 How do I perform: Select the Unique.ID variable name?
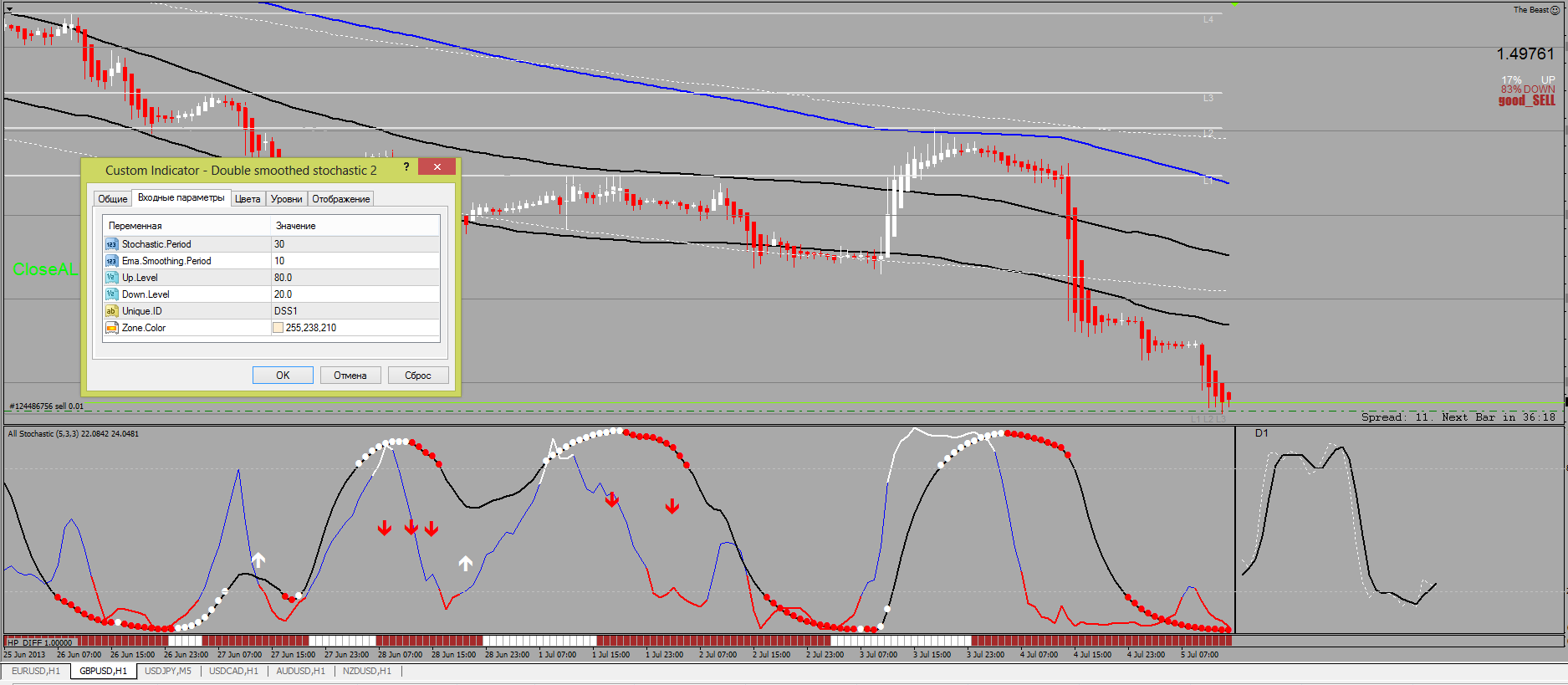[142, 311]
